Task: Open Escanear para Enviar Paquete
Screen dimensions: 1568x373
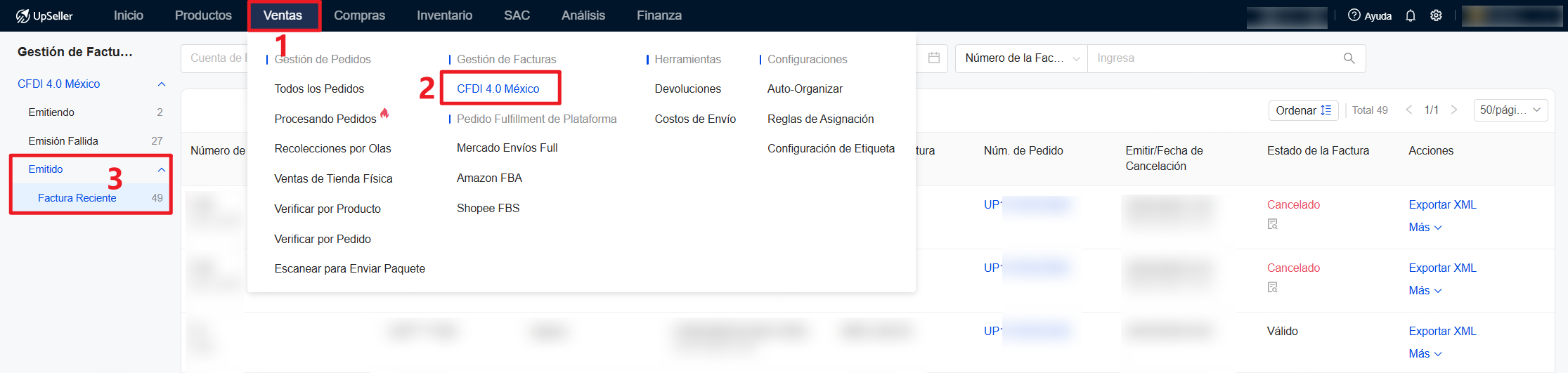Action: click(x=349, y=269)
